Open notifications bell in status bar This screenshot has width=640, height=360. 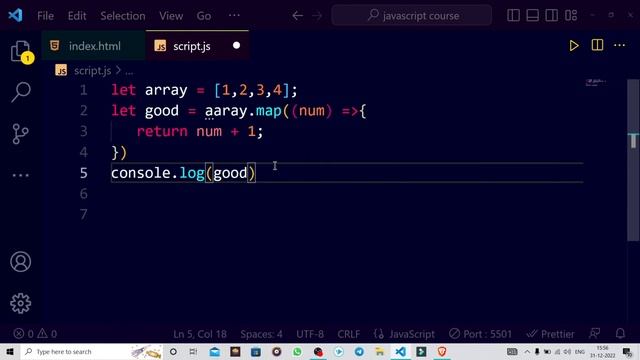point(620,334)
